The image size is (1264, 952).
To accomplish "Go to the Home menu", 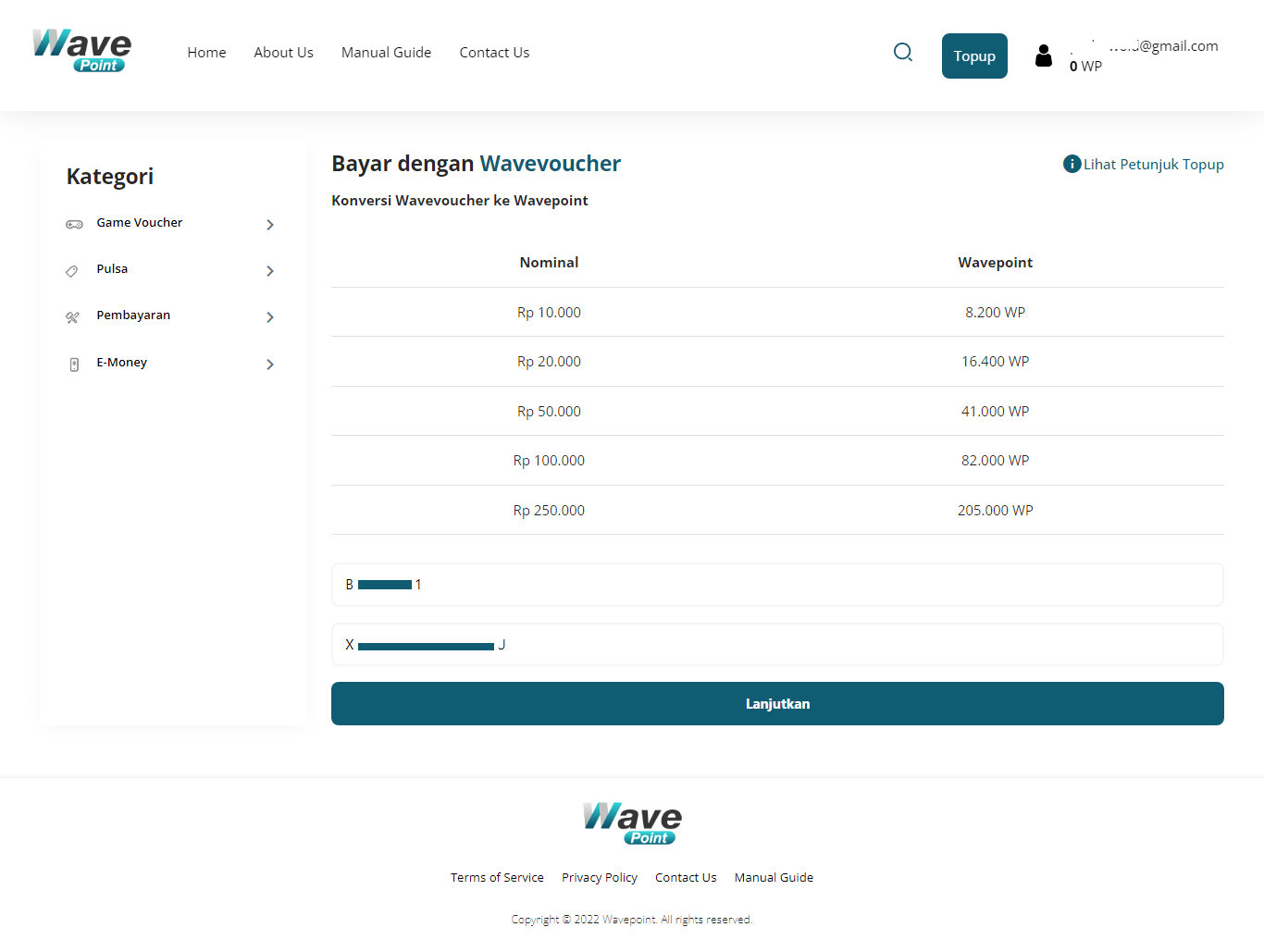I will [x=206, y=53].
